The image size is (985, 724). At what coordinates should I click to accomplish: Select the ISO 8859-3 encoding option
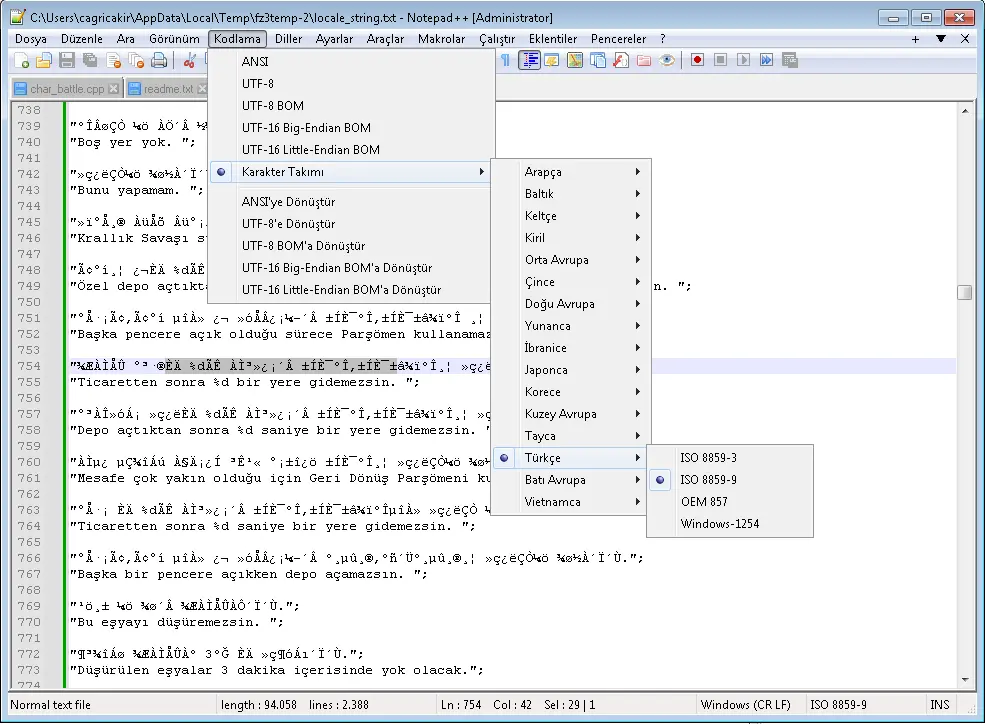click(x=708, y=458)
